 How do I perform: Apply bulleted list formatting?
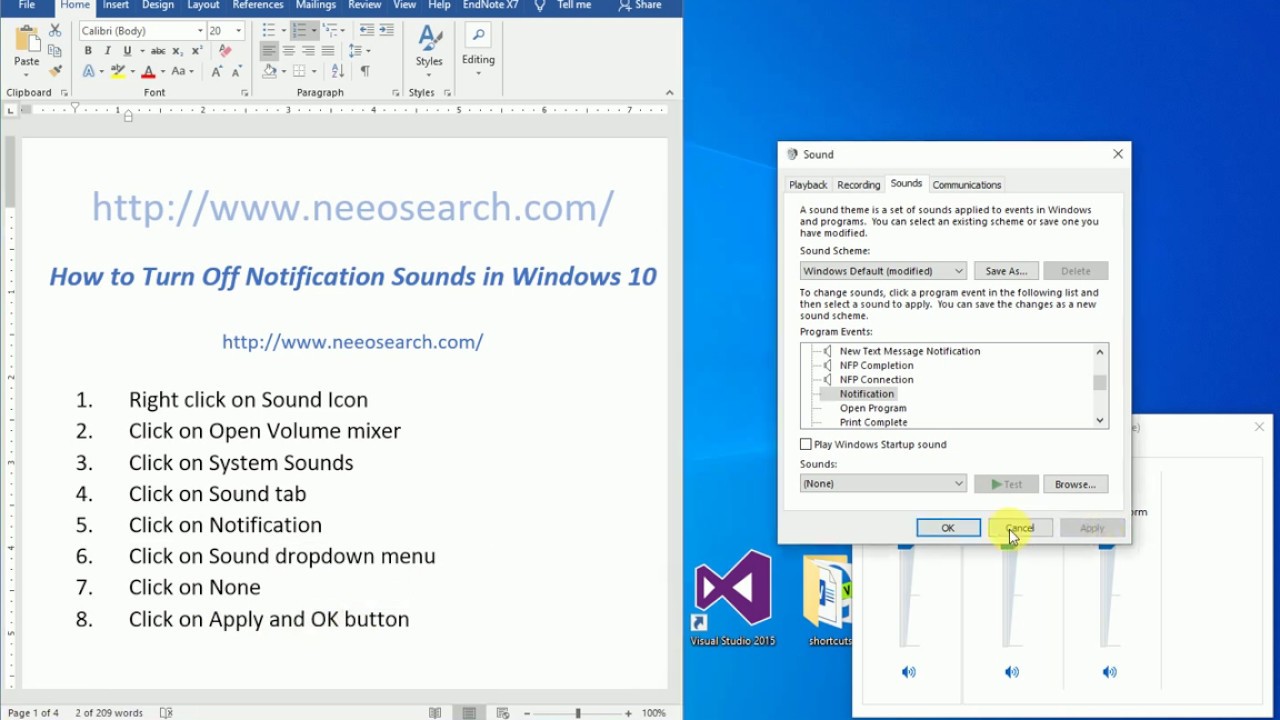[x=268, y=31]
